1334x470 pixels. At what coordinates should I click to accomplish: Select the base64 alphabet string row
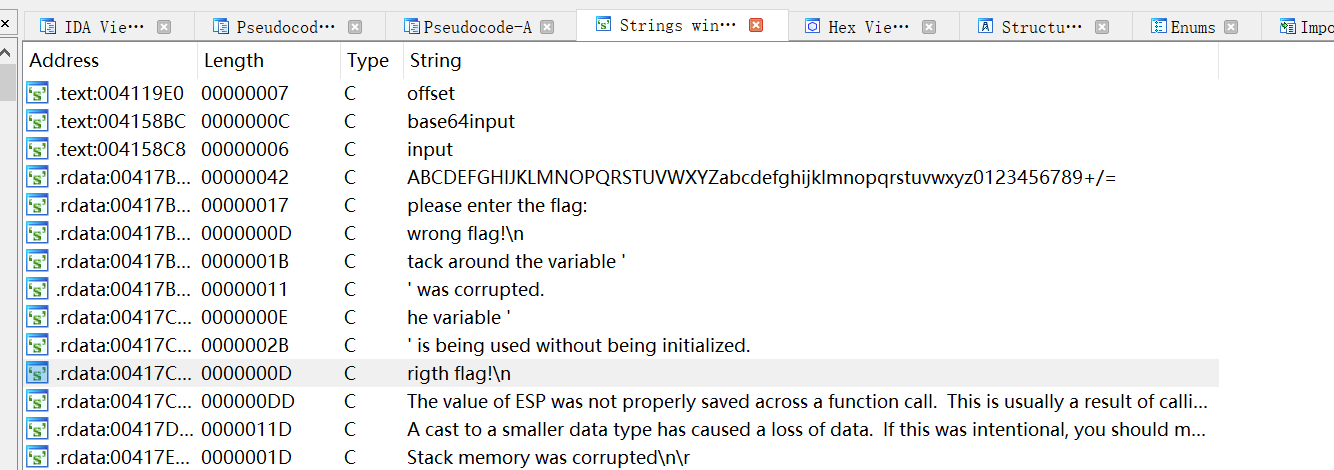[761, 178]
